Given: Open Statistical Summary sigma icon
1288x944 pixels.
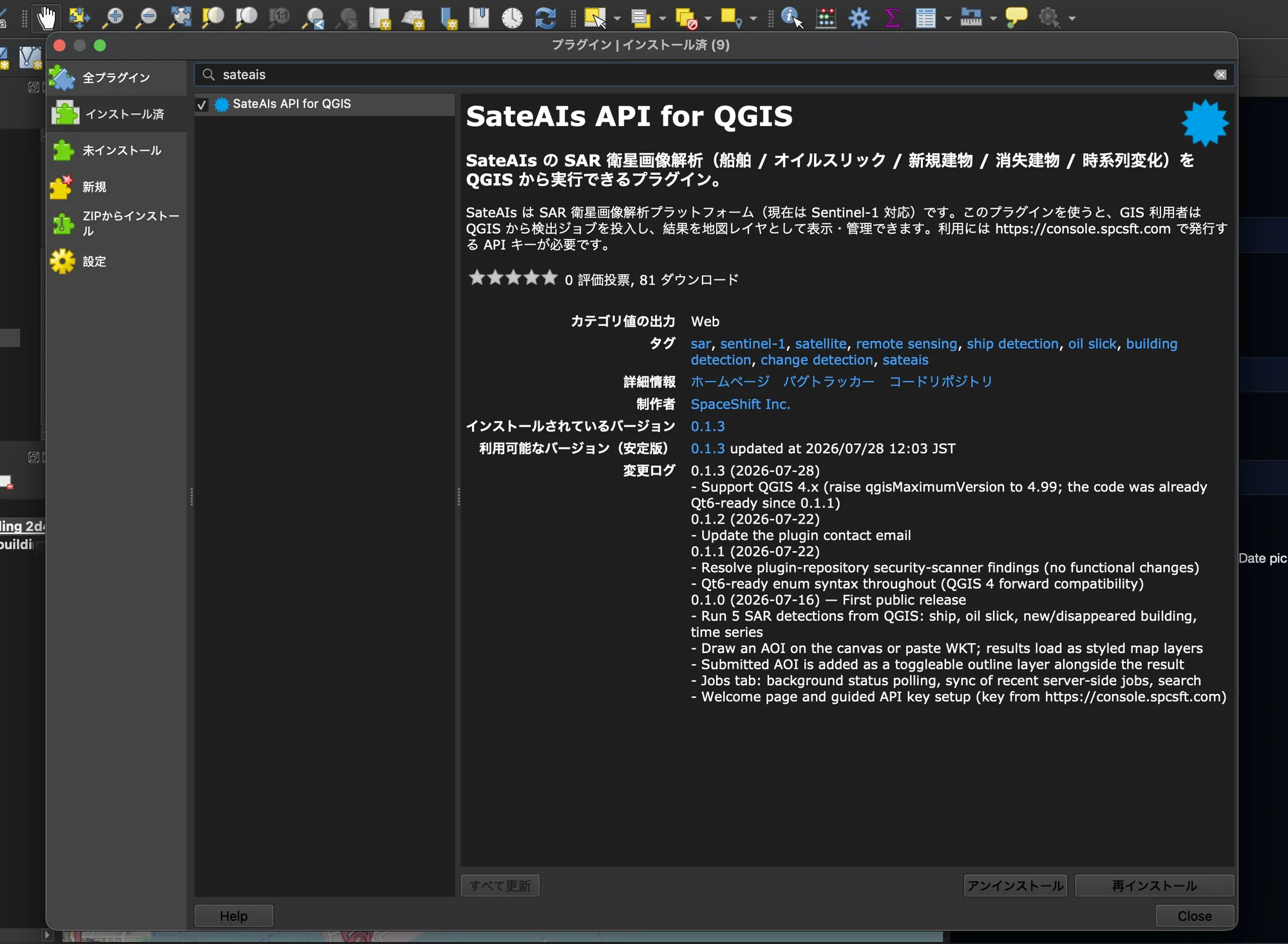Looking at the screenshot, I should (892, 17).
